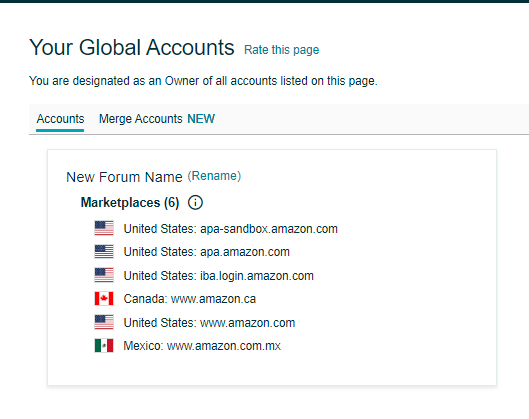Viewport: 529px width, 419px height.
Task: Open the Rate this page link
Action: click(x=281, y=50)
